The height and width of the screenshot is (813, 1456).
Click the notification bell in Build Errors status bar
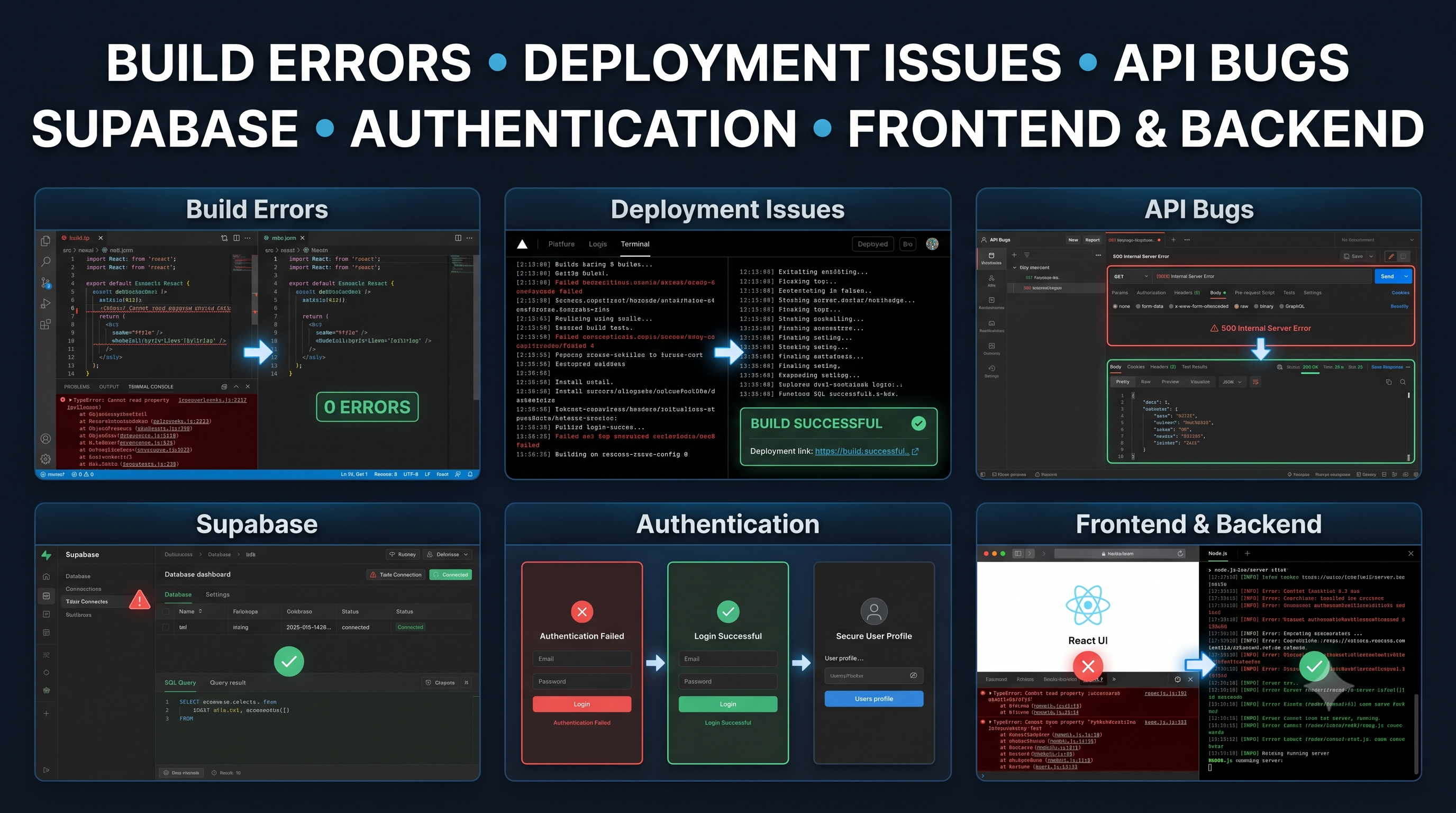(470, 474)
